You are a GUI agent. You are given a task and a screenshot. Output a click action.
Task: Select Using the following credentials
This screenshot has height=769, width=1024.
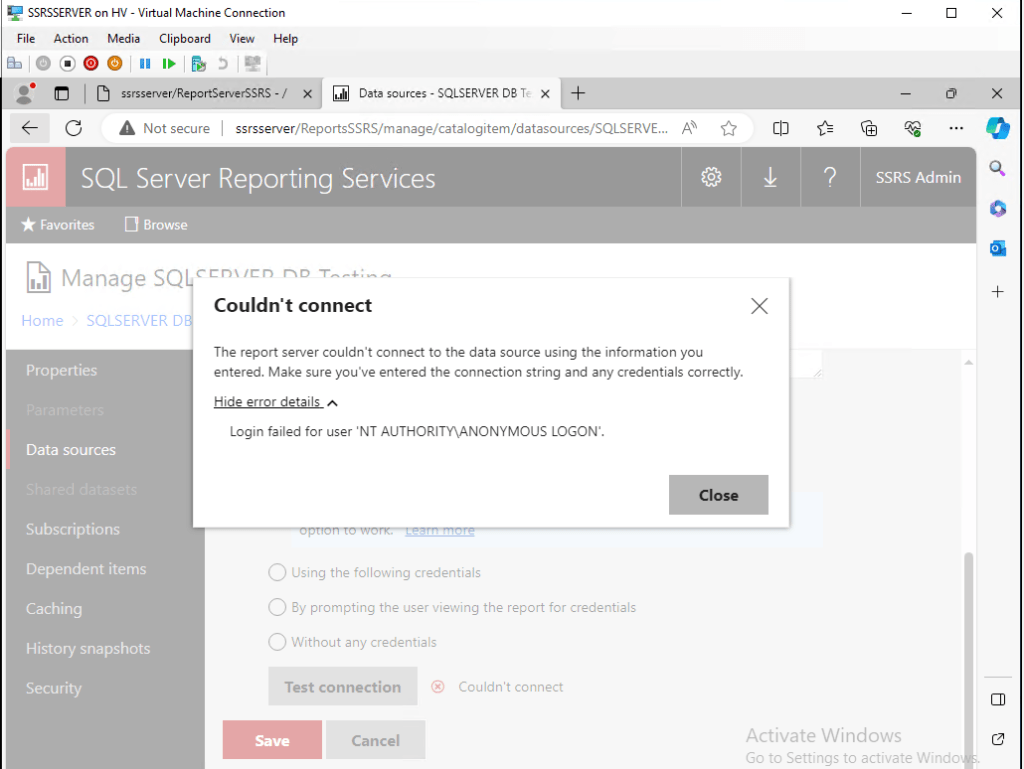277,573
